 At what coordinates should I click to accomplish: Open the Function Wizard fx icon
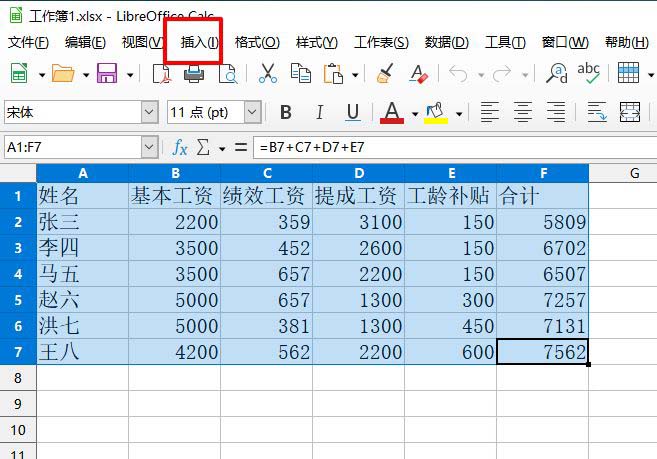tap(180, 147)
